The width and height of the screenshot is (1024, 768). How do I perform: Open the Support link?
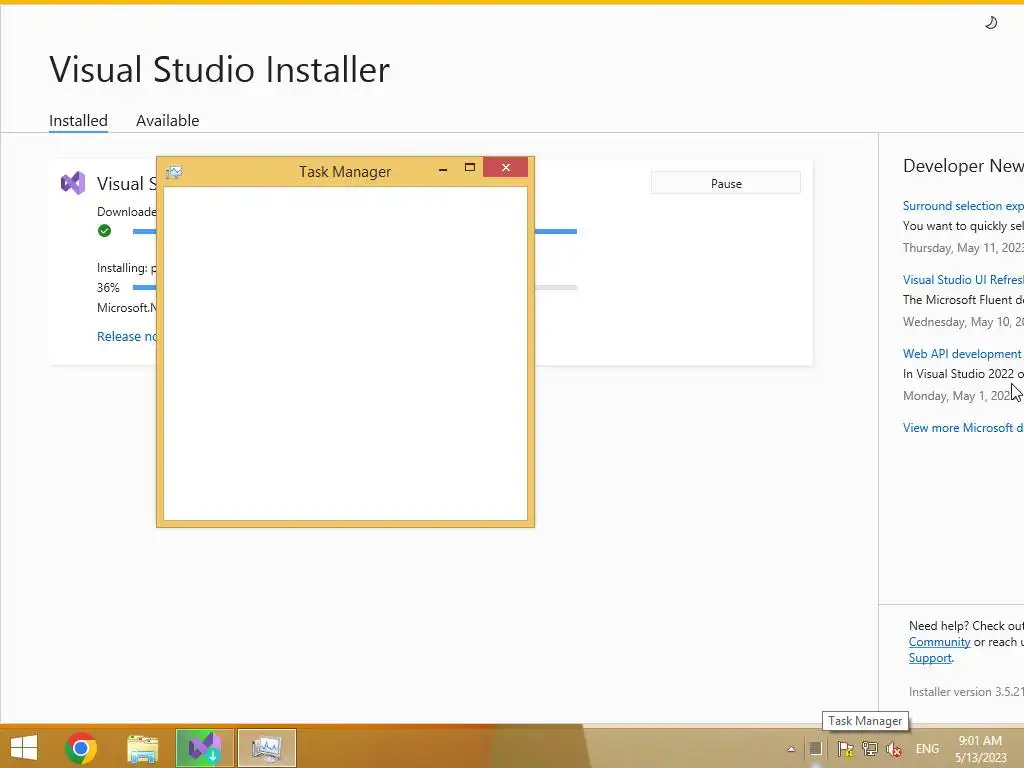[930, 658]
